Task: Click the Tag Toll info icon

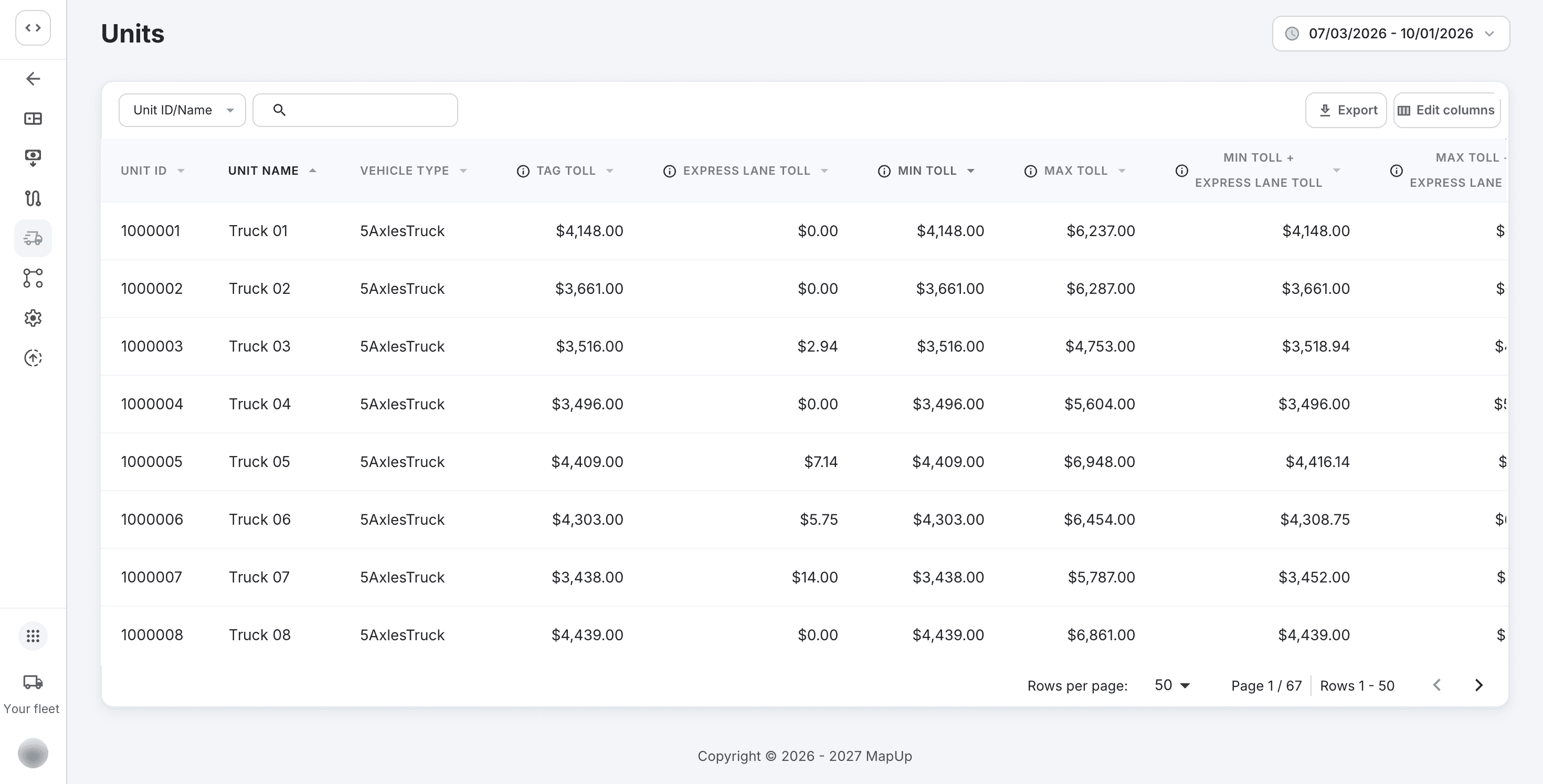Action: pyautogui.click(x=523, y=171)
